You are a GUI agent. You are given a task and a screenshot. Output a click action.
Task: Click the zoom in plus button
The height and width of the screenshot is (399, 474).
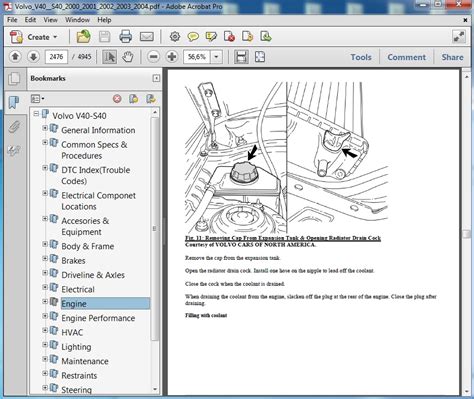pos(172,57)
